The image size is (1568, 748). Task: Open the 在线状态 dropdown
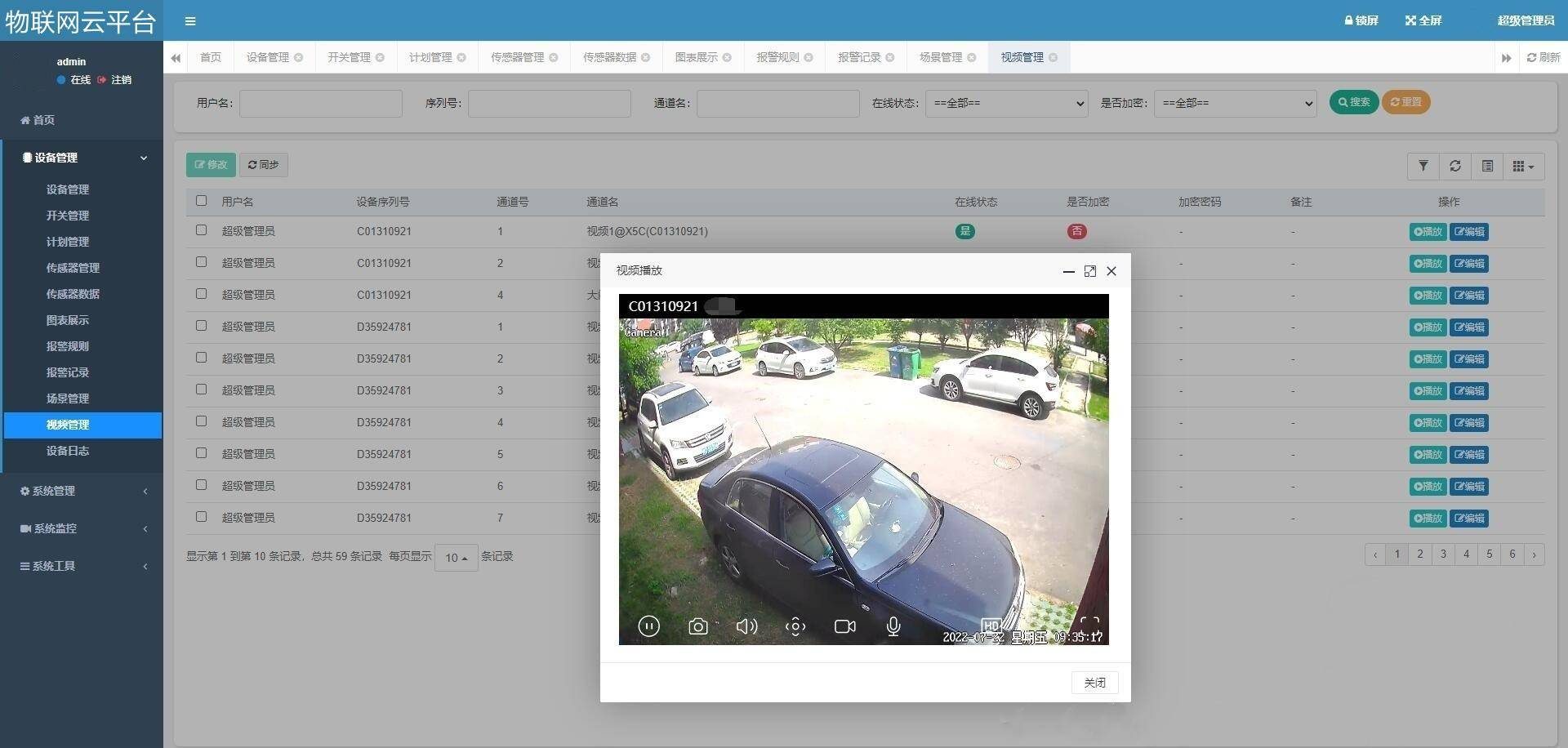pyautogui.click(x=1006, y=104)
